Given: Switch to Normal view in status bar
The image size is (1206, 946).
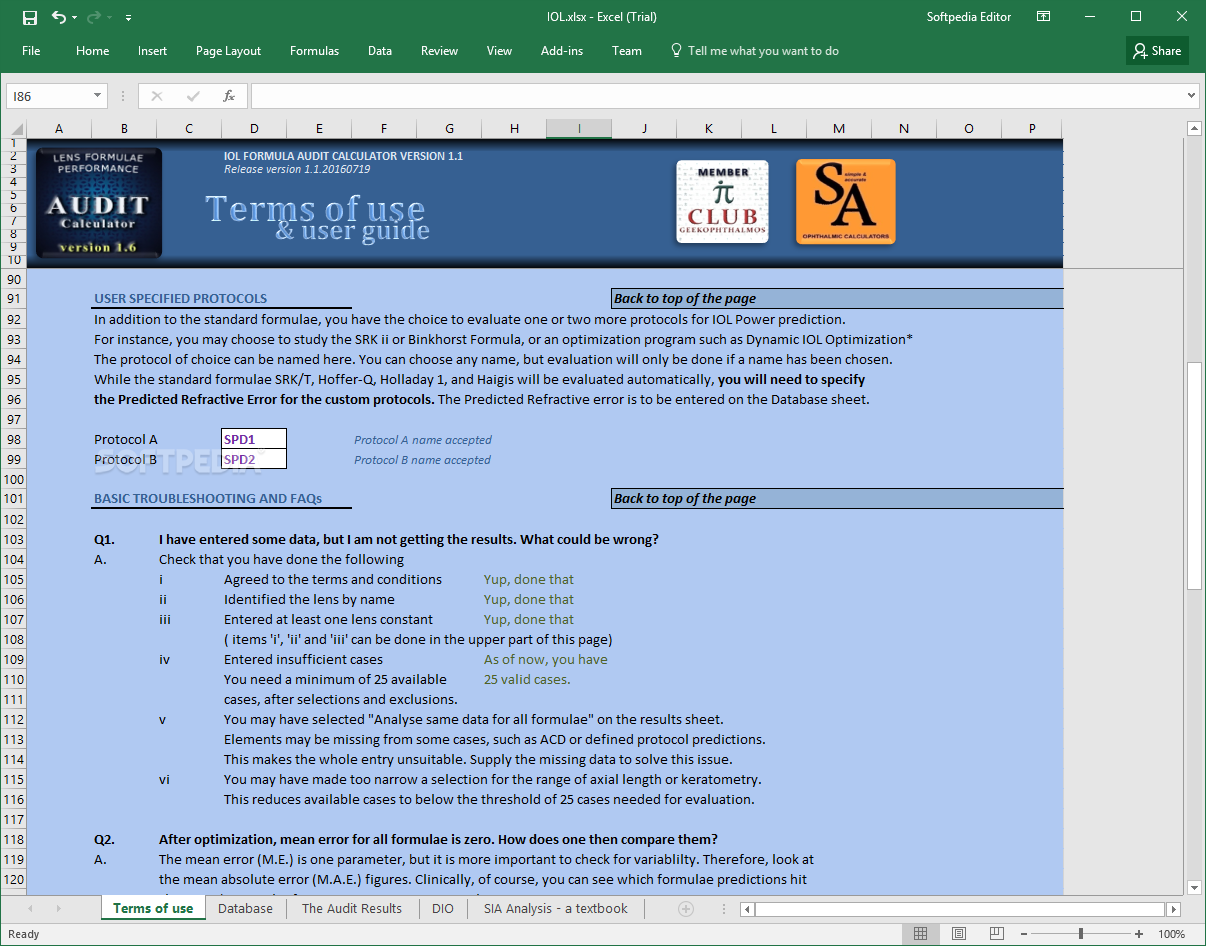Looking at the screenshot, I should tap(921, 933).
